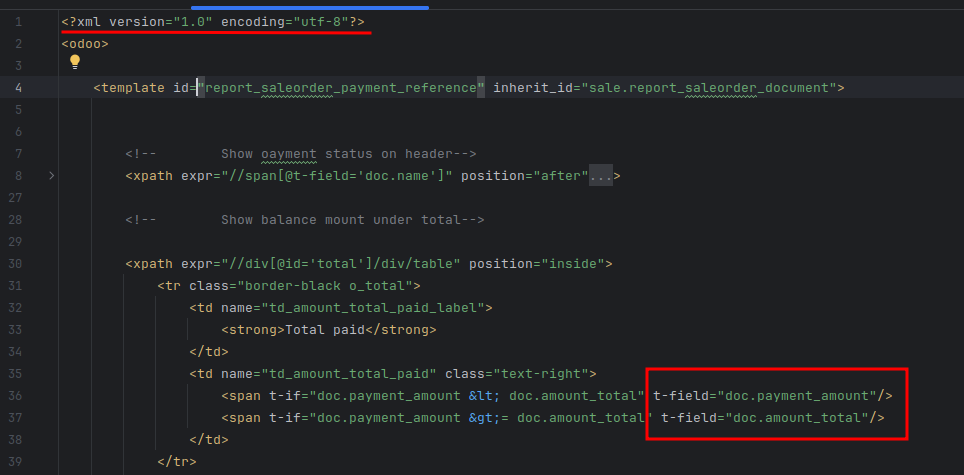This screenshot has width=964, height=475.
Task: Click the class="text-right" attribute
Action: pyautogui.click(x=517, y=374)
